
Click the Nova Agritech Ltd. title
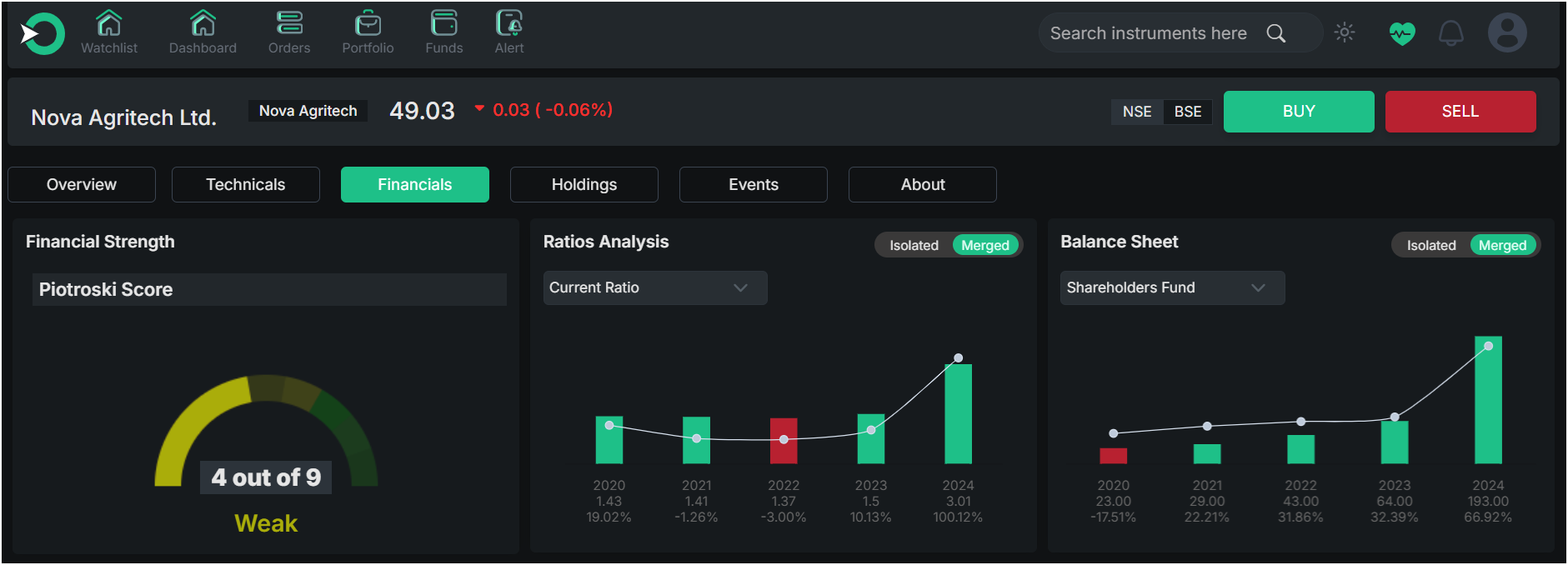coord(123,117)
